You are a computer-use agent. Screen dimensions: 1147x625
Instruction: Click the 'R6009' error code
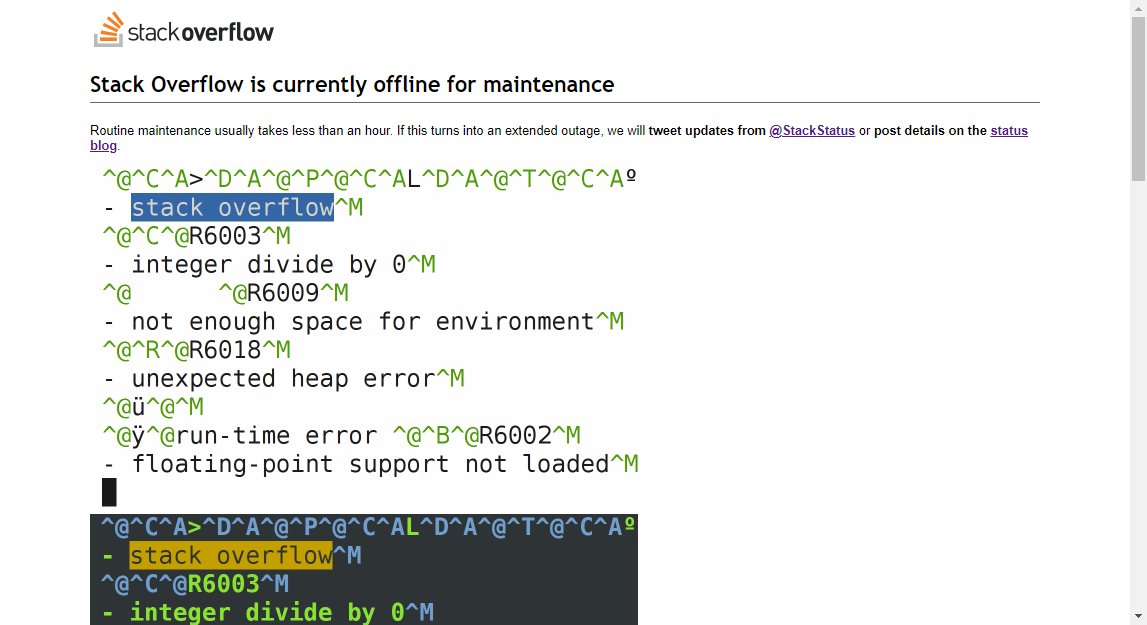point(283,293)
